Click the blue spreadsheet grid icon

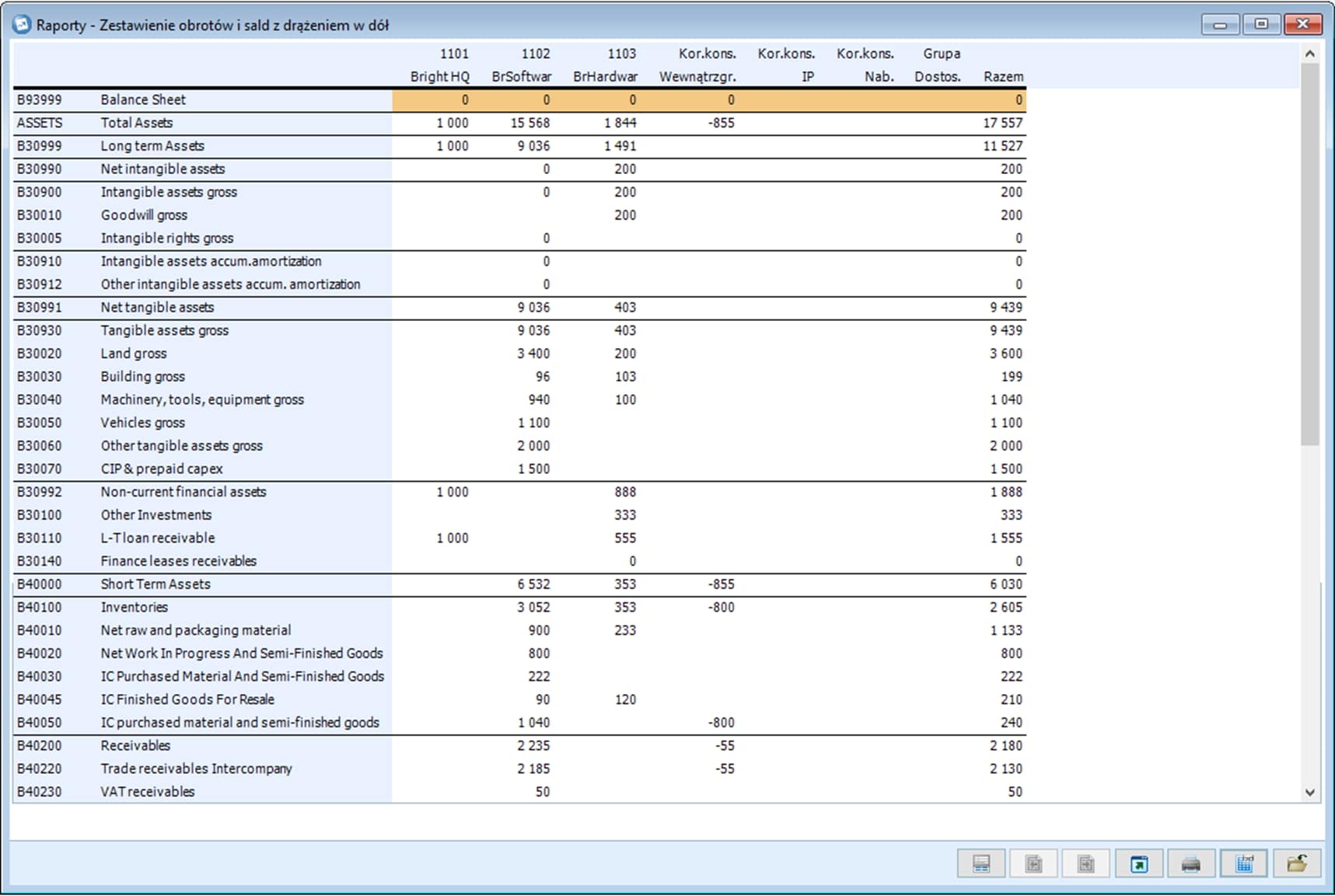pos(1243,863)
